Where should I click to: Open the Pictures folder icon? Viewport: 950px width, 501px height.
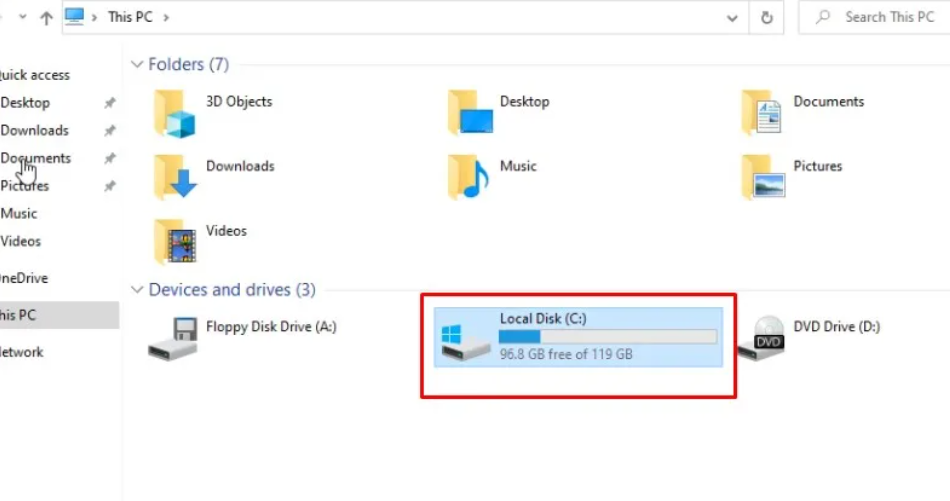(762, 178)
